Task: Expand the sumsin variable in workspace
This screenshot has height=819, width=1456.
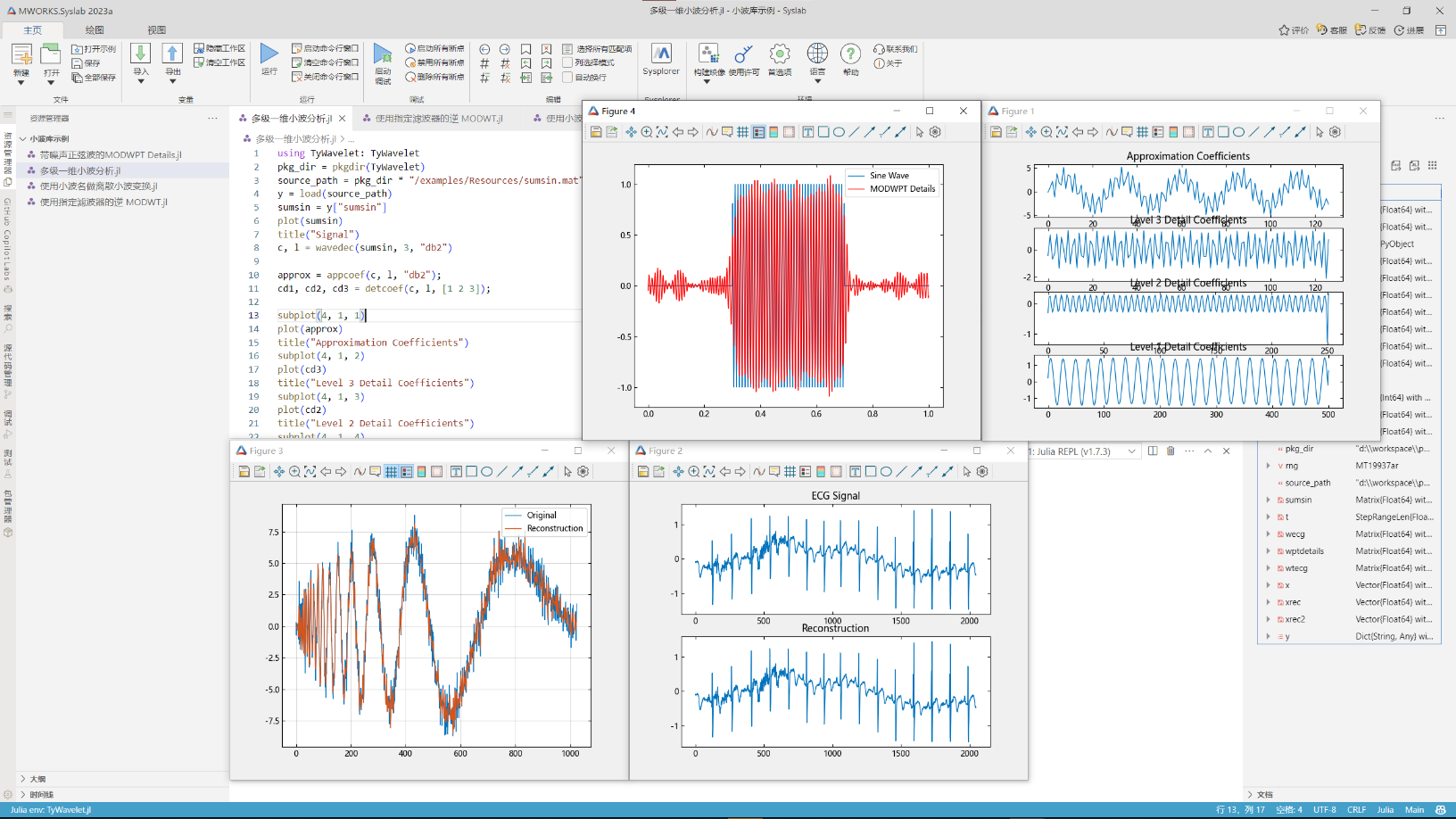Action: click(1268, 500)
